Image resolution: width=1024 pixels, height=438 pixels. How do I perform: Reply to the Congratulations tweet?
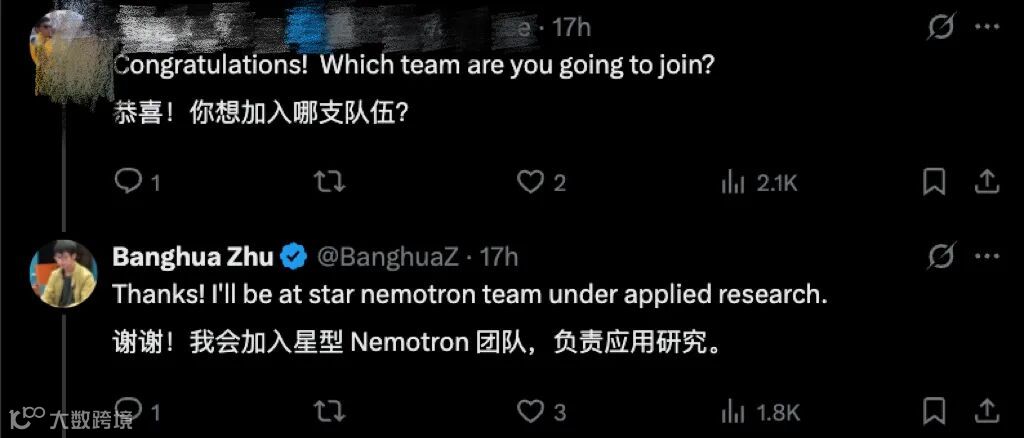(129, 181)
